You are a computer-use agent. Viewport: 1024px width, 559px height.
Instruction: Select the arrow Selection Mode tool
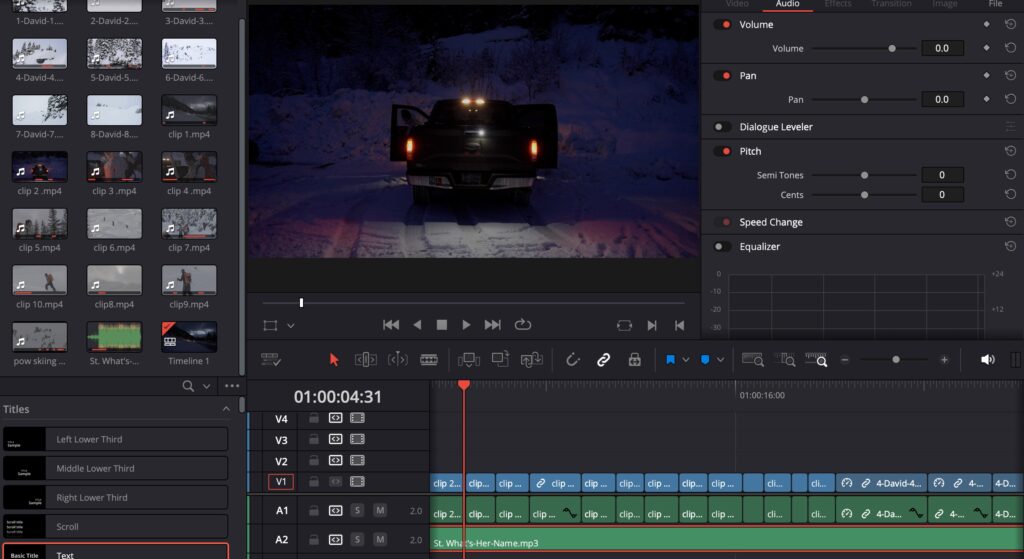point(334,360)
